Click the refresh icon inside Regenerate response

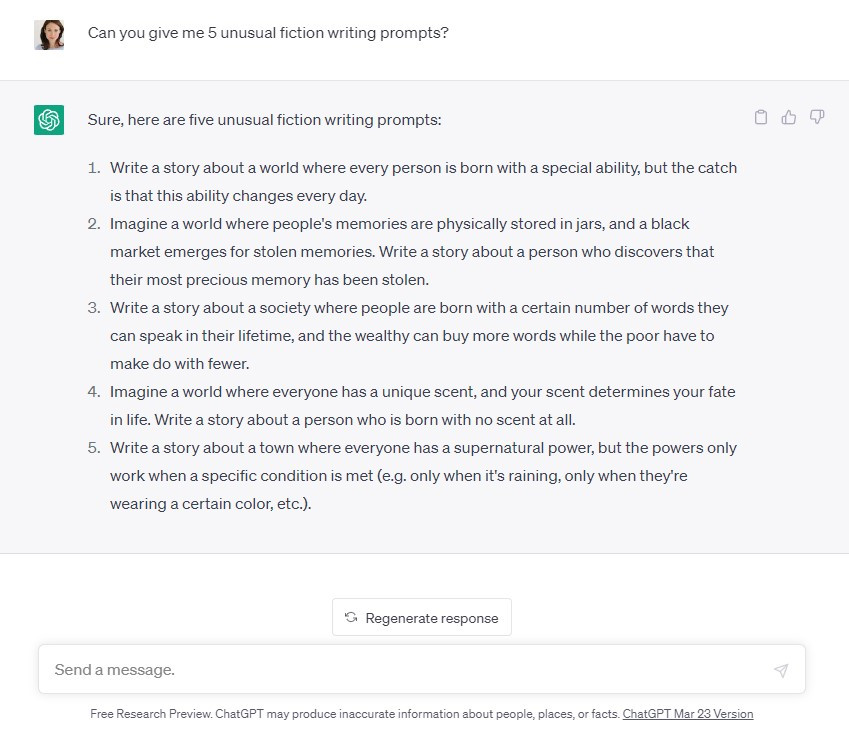[351, 617]
